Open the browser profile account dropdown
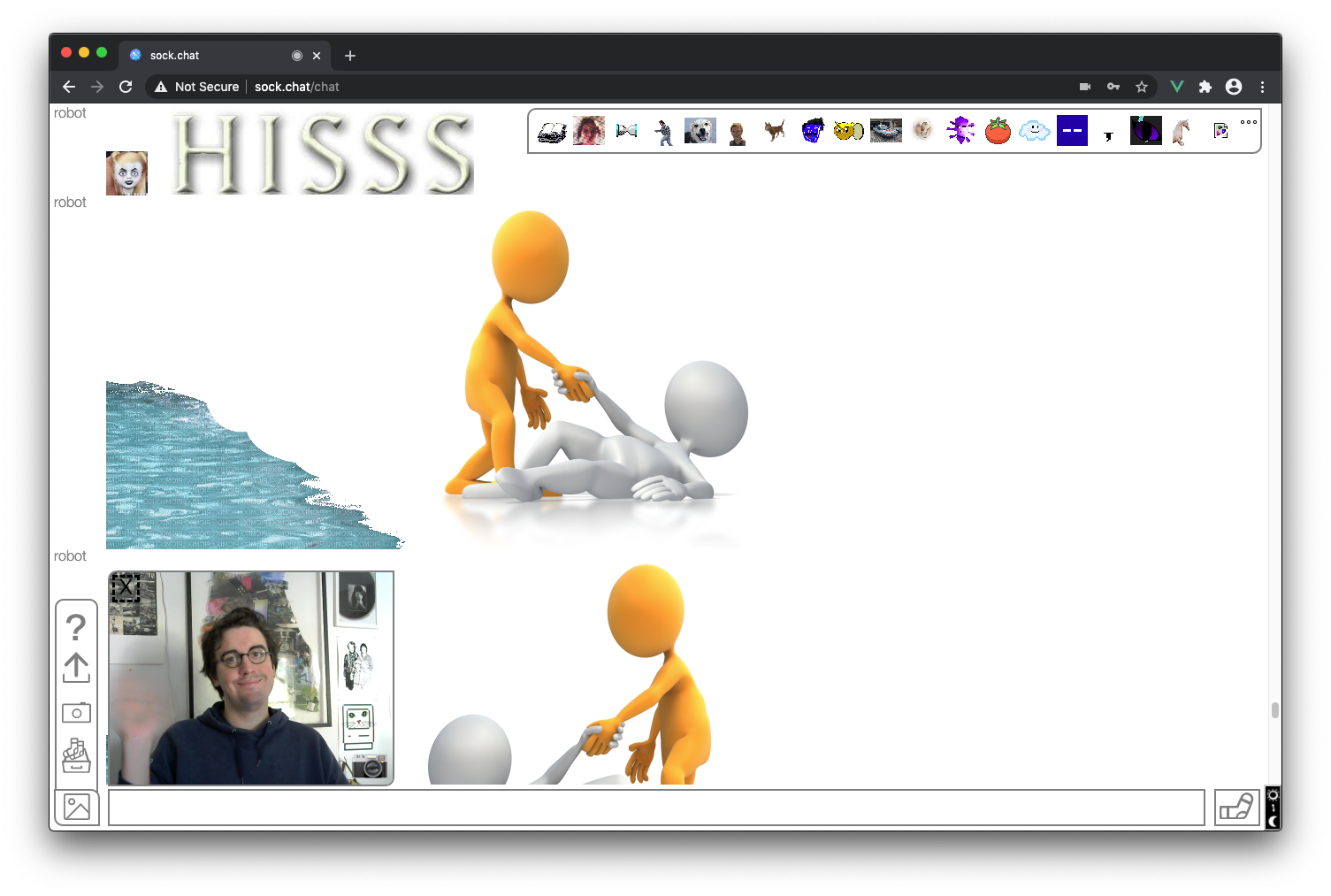 pyautogui.click(x=1234, y=86)
